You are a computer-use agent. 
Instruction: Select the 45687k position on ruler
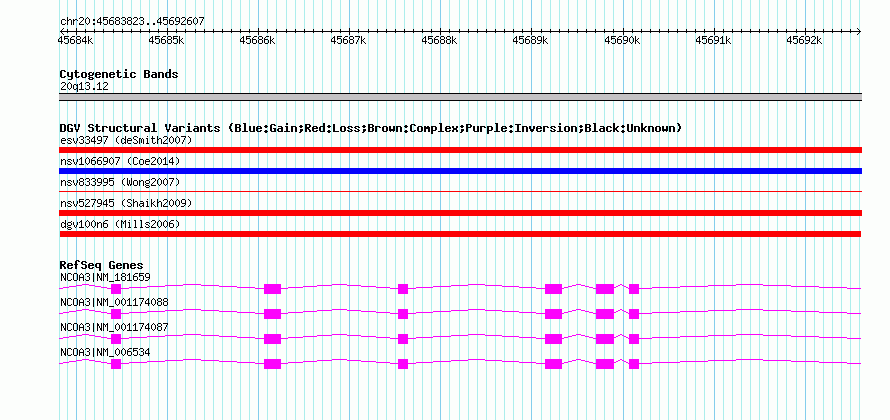tap(349, 40)
